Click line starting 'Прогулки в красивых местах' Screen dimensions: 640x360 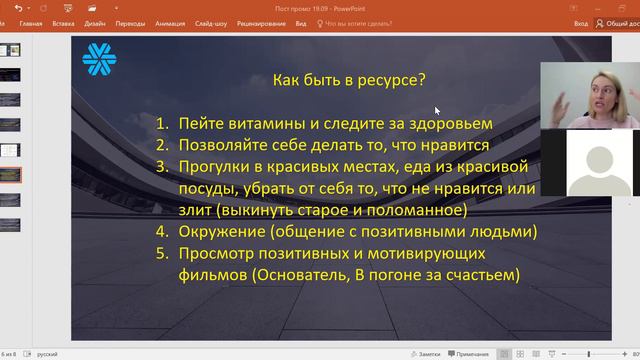[x=353, y=167]
